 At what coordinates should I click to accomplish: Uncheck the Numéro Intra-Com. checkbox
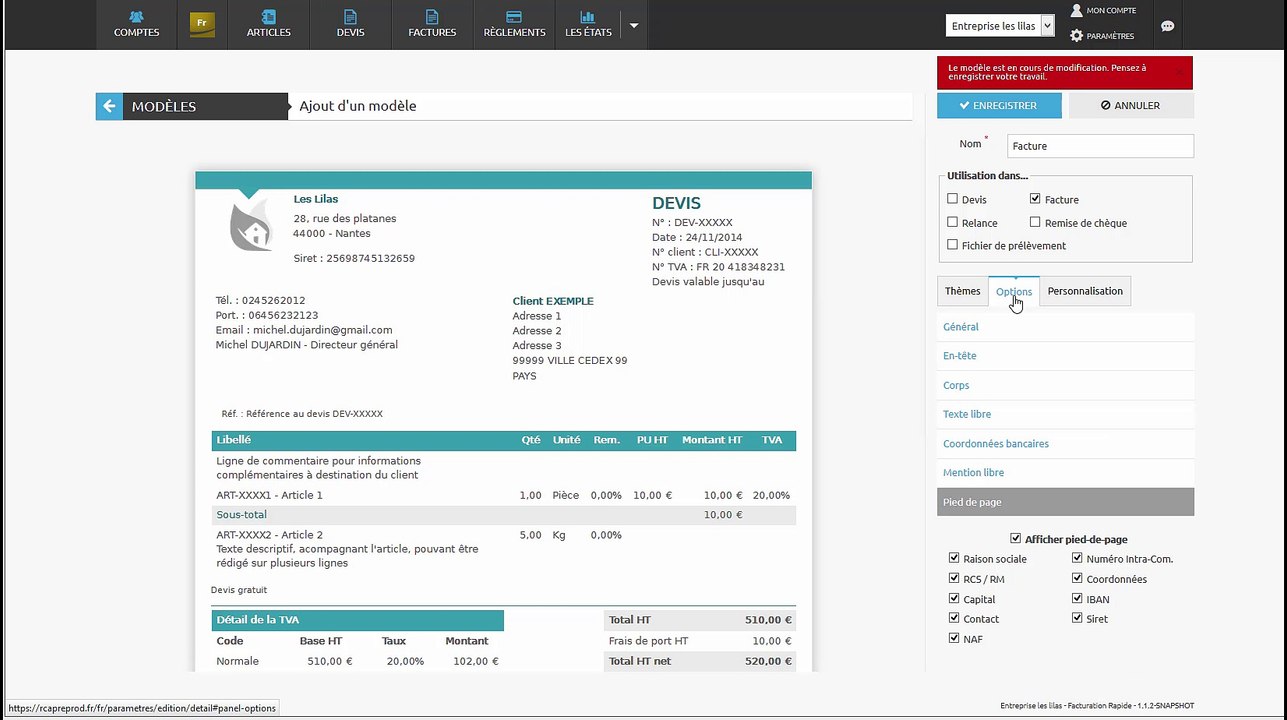point(1077,558)
